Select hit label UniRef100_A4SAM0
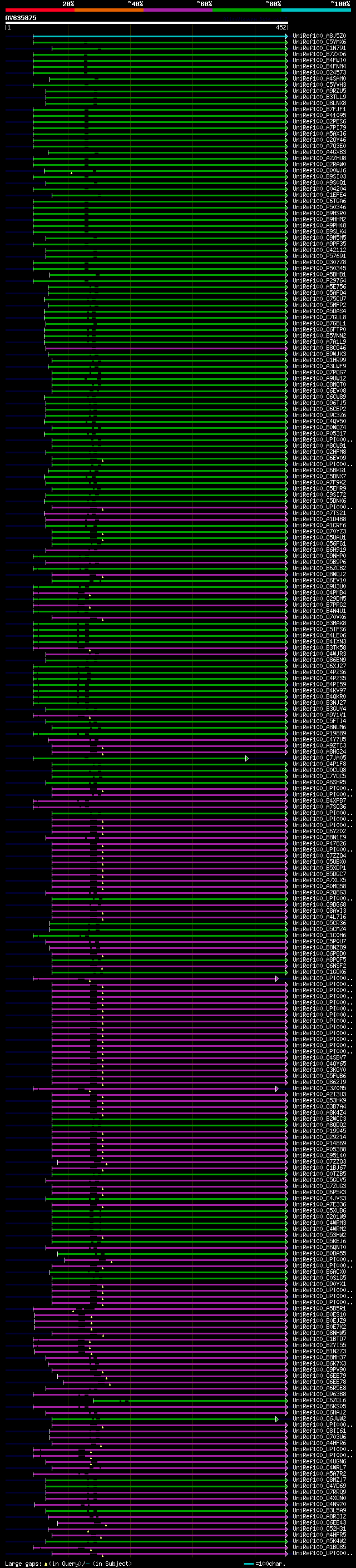The width and height of the screenshot is (356, 1568). click(319, 78)
